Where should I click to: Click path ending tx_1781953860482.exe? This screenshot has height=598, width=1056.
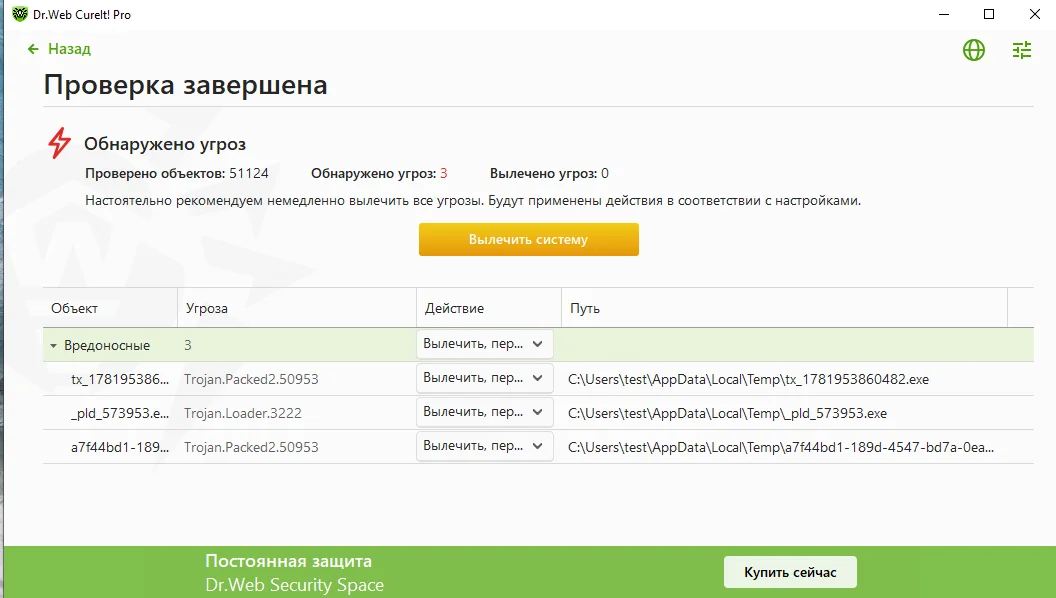[748, 379]
